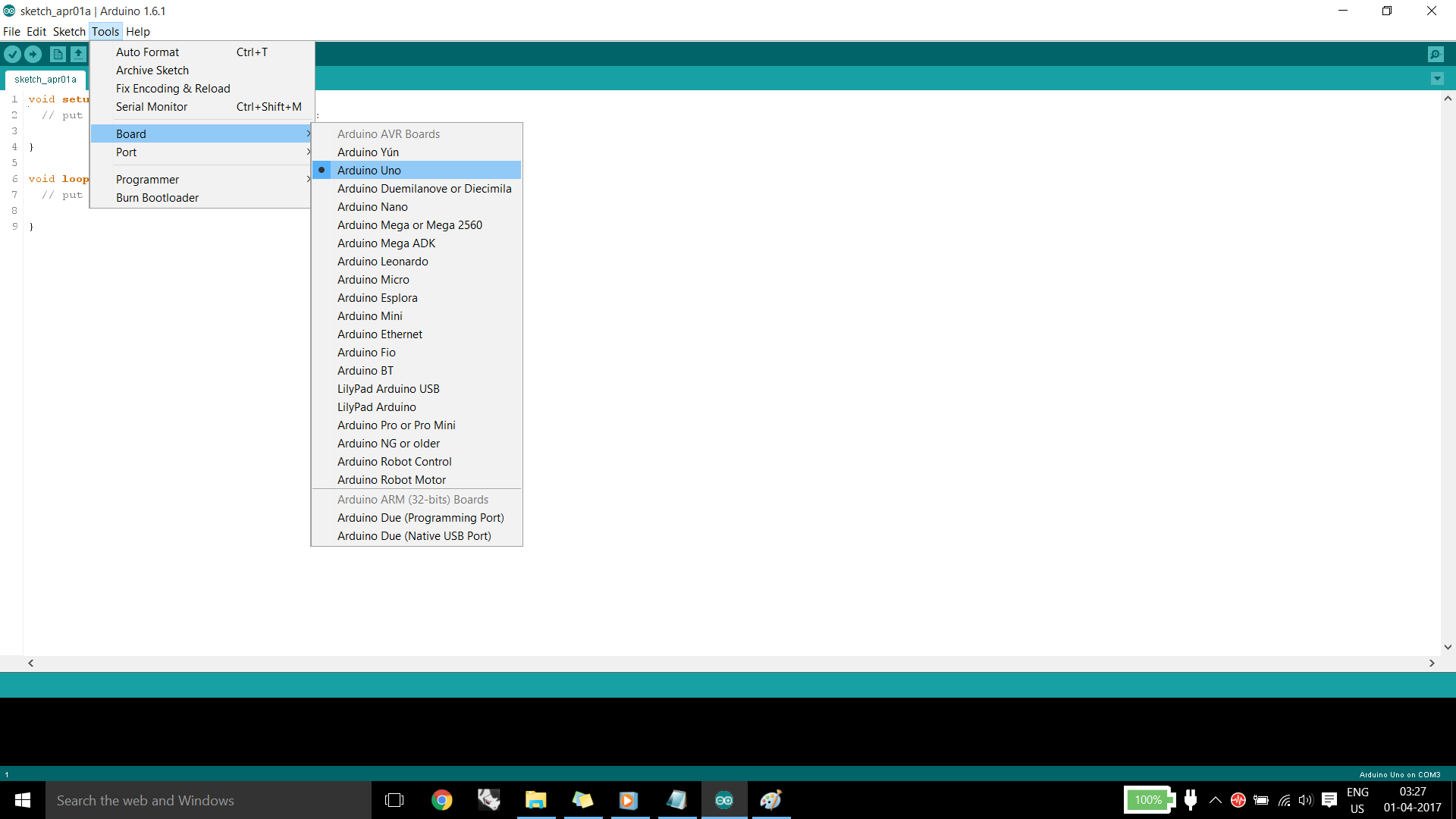This screenshot has height=819, width=1456.
Task: Open the Sketch menu
Action: [x=69, y=32]
